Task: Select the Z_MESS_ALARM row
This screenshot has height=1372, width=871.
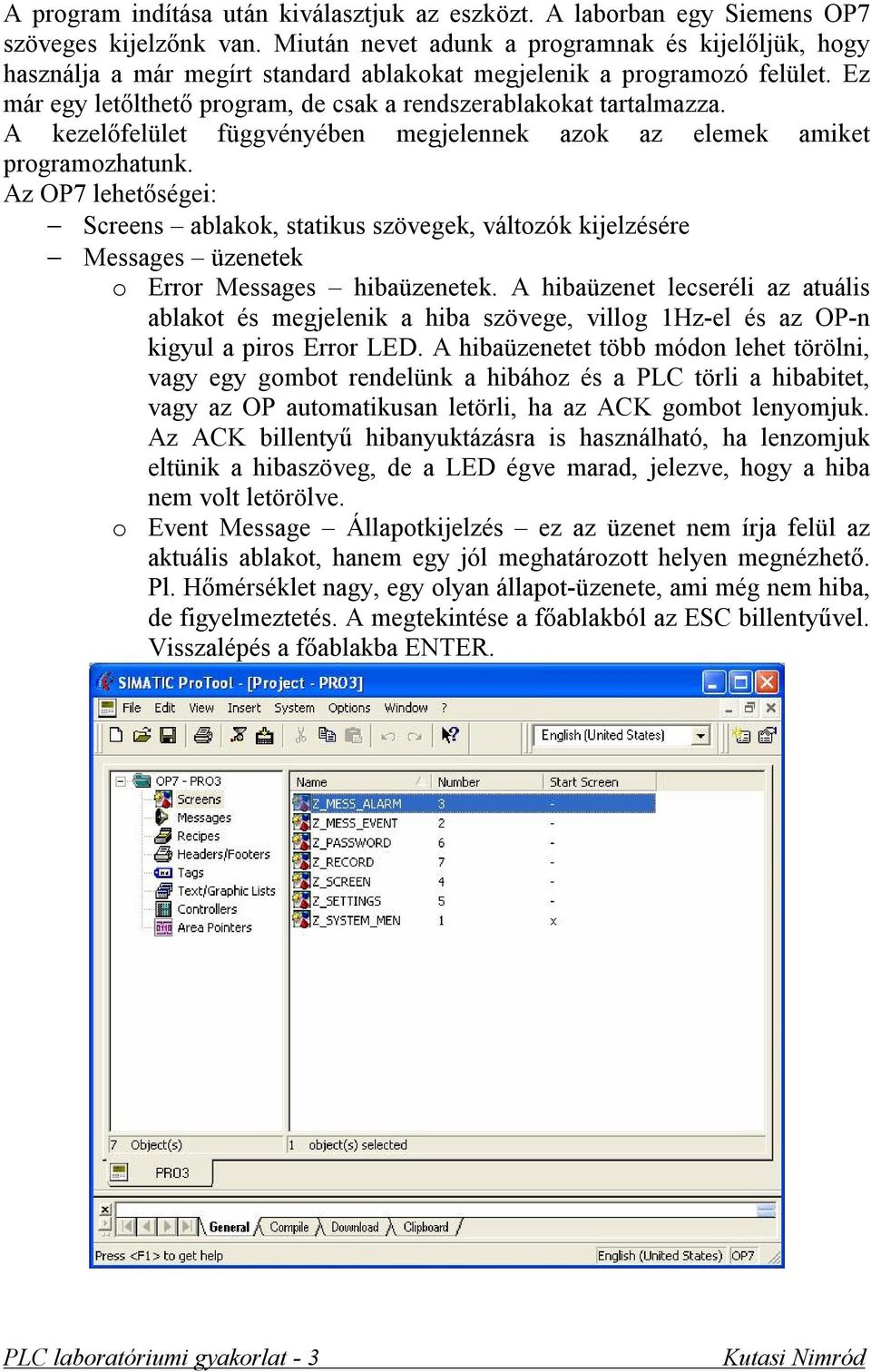Action: (x=473, y=803)
